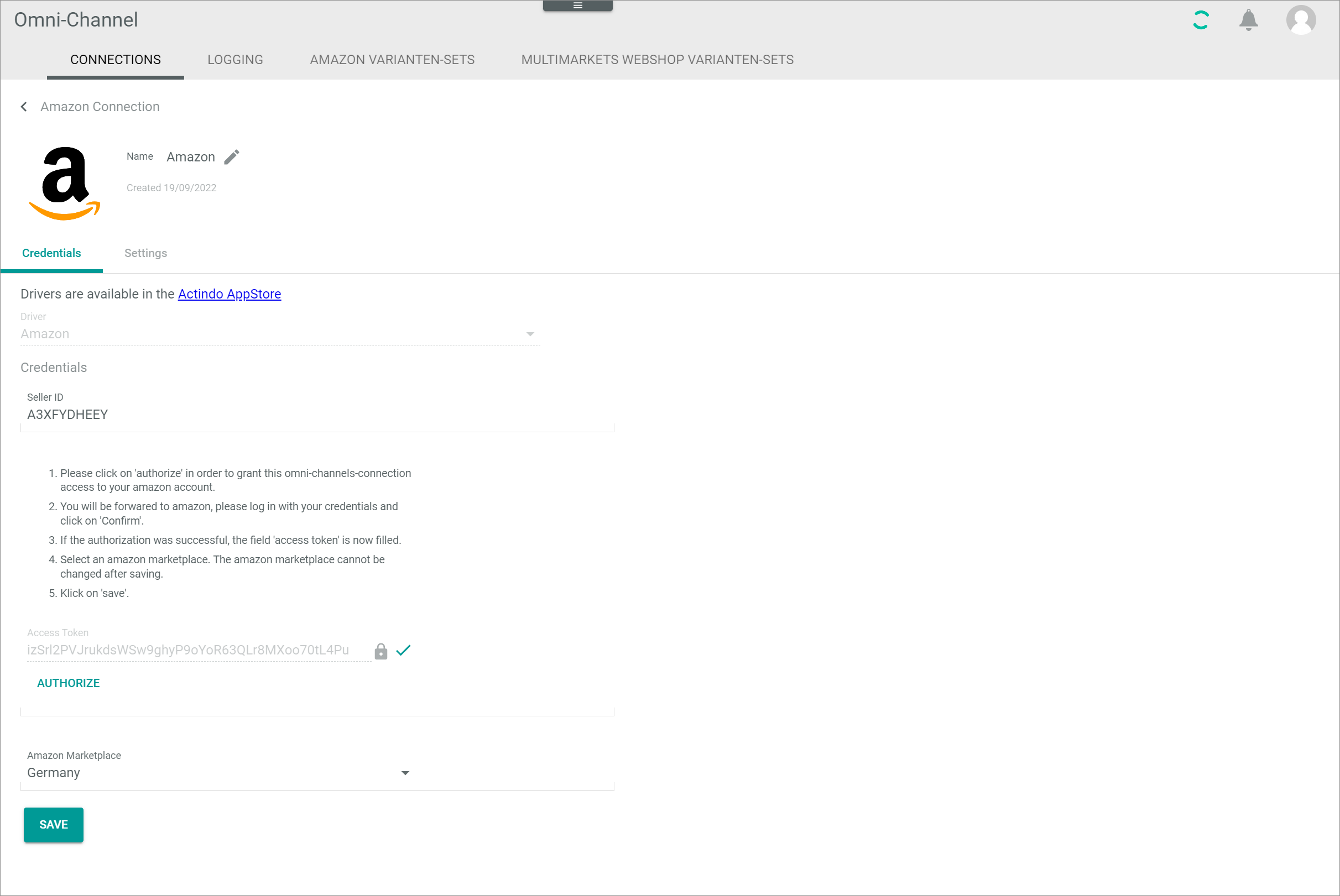Click the name value 'Amazon'
Screen dimensions: 1340x896
pyautogui.click(x=190, y=157)
